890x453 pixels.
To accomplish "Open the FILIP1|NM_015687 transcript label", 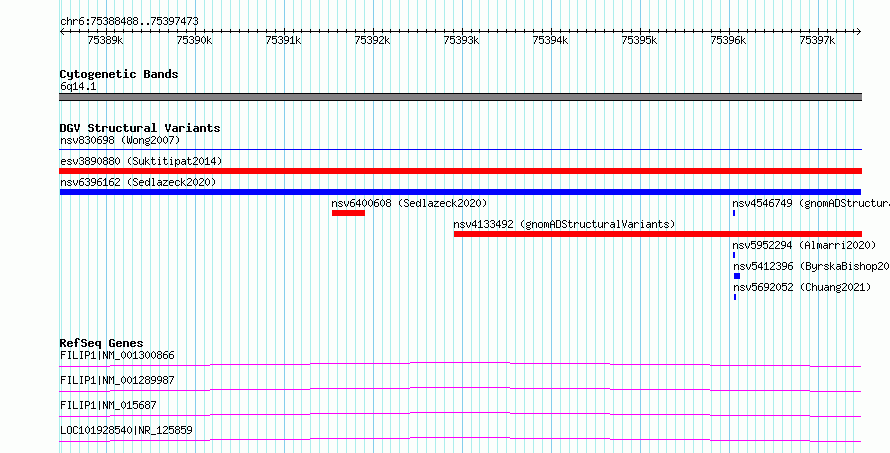I will point(108,405).
